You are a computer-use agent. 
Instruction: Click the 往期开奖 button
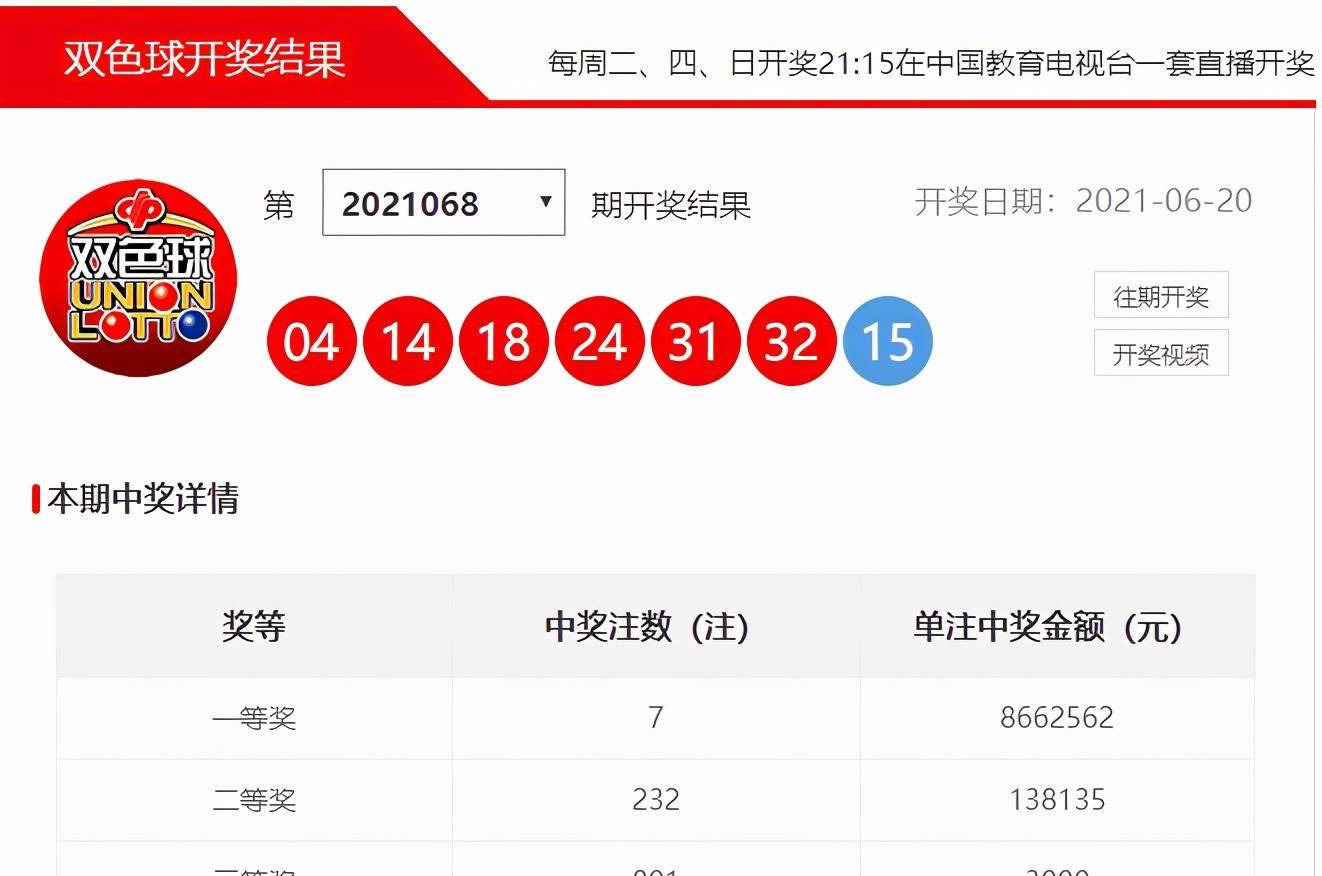point(1161,296)
